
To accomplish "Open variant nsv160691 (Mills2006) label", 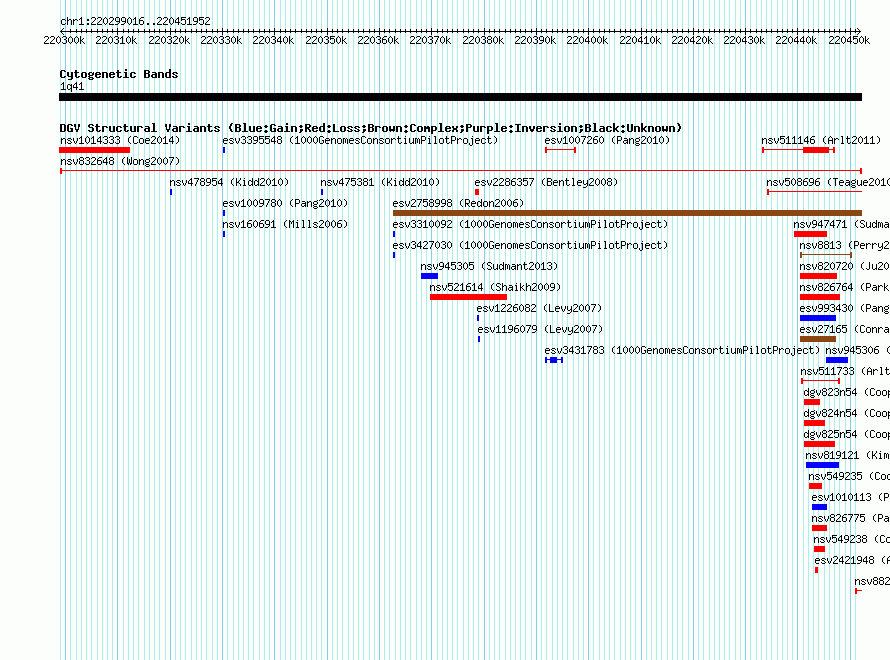I will coord(285,224).
